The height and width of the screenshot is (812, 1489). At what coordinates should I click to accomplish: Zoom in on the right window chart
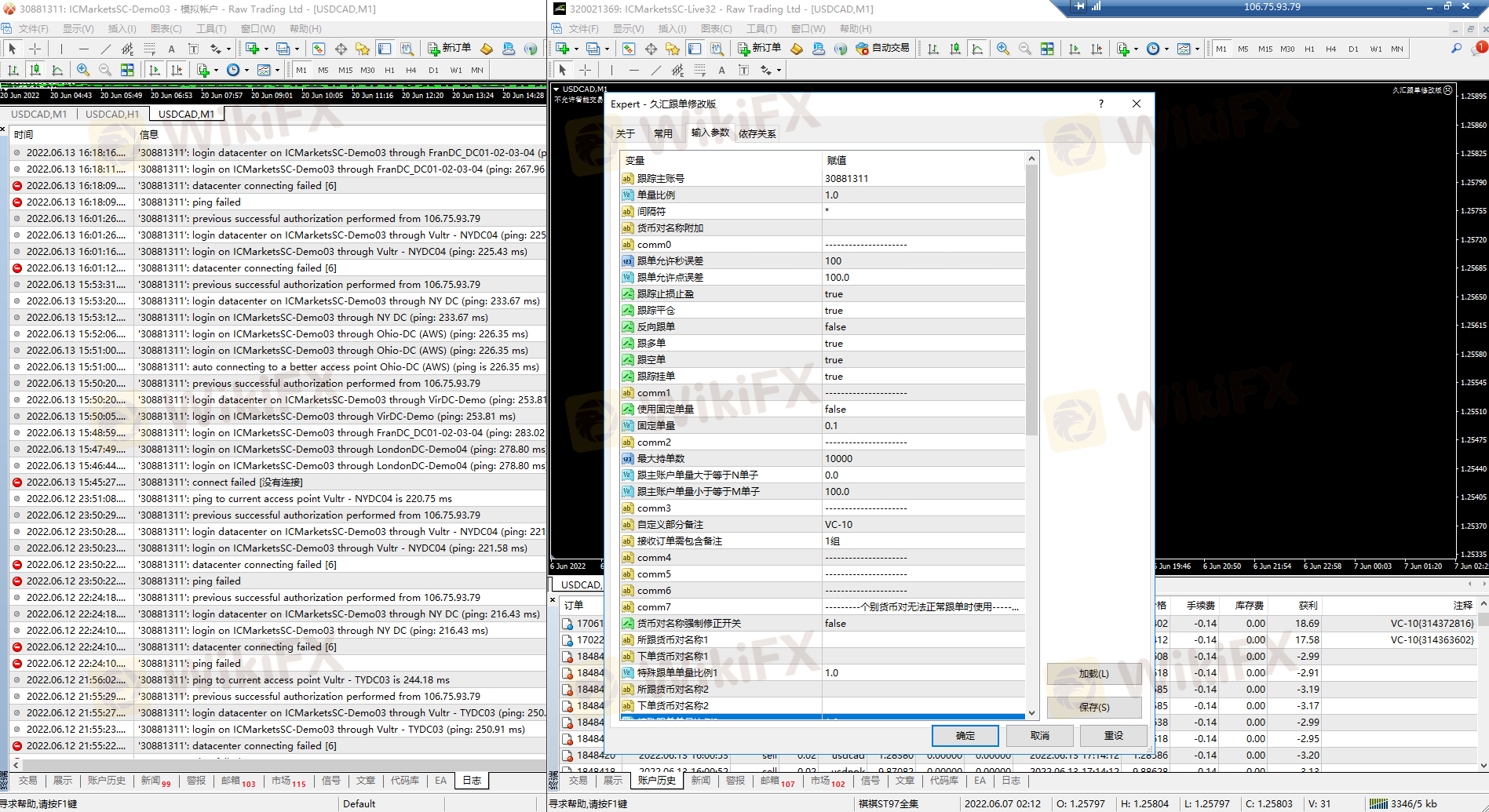(1003, 49)
